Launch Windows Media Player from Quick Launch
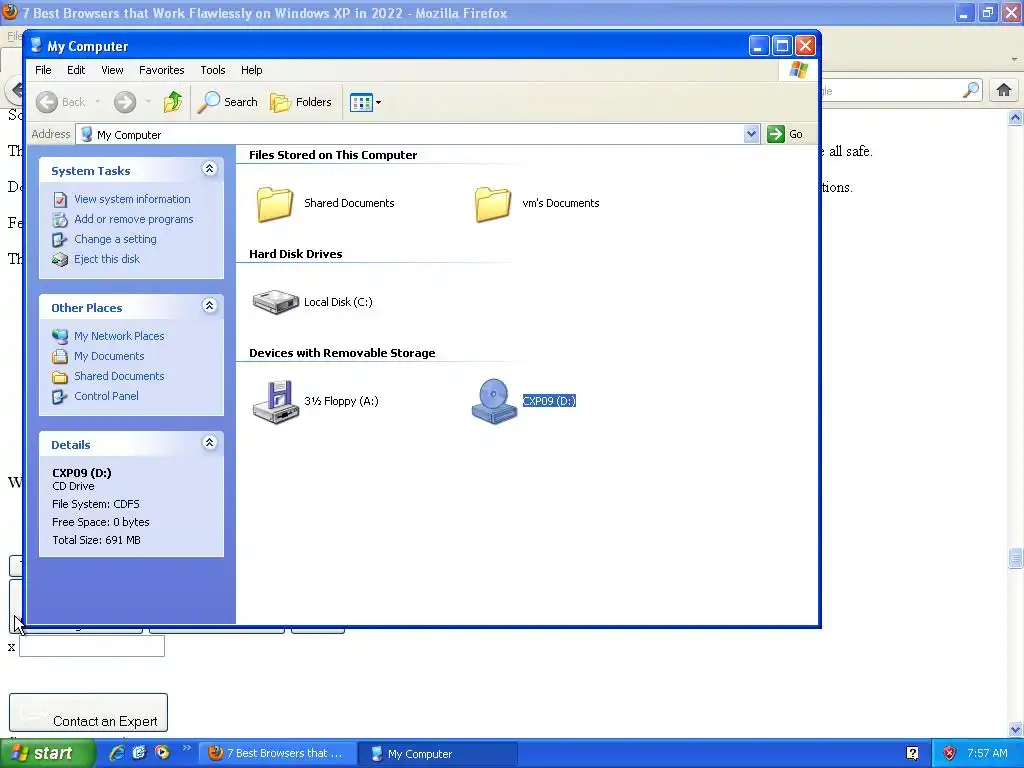 [x=162, y=753]
